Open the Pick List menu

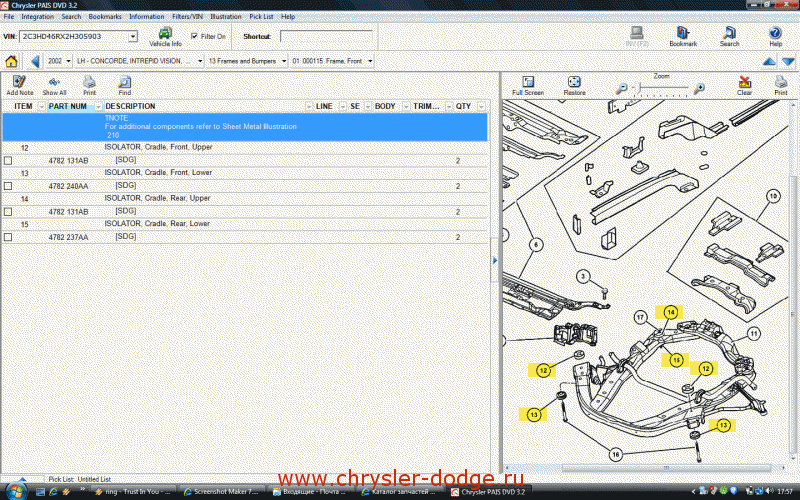(x=261, y=17)
